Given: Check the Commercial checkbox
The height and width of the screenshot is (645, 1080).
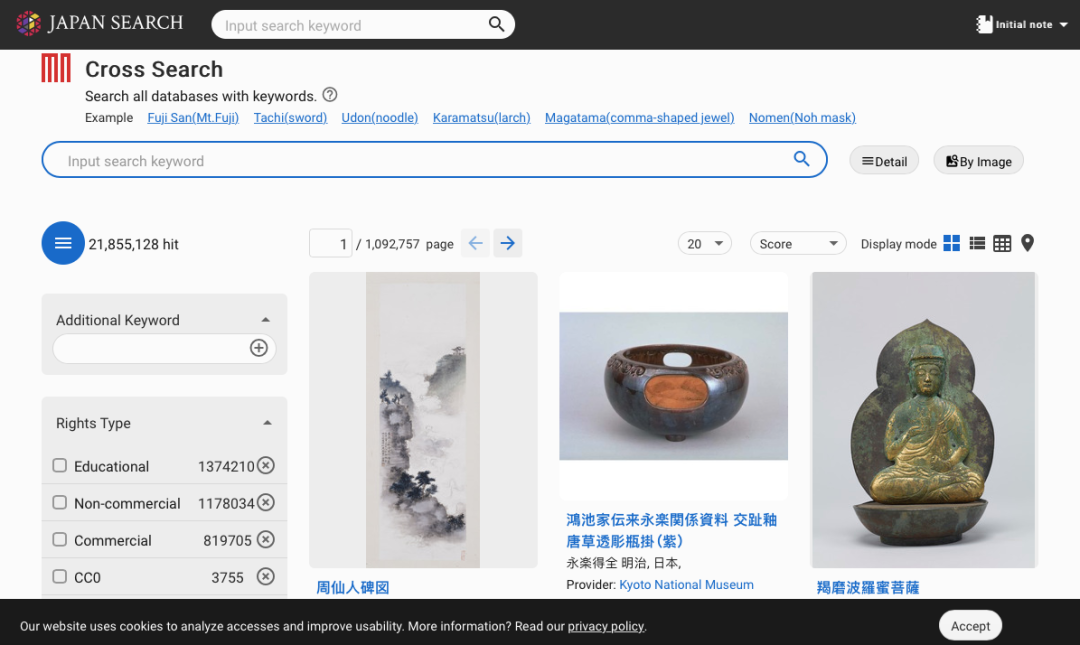Looking at the screenshot, I should point(60,540).
